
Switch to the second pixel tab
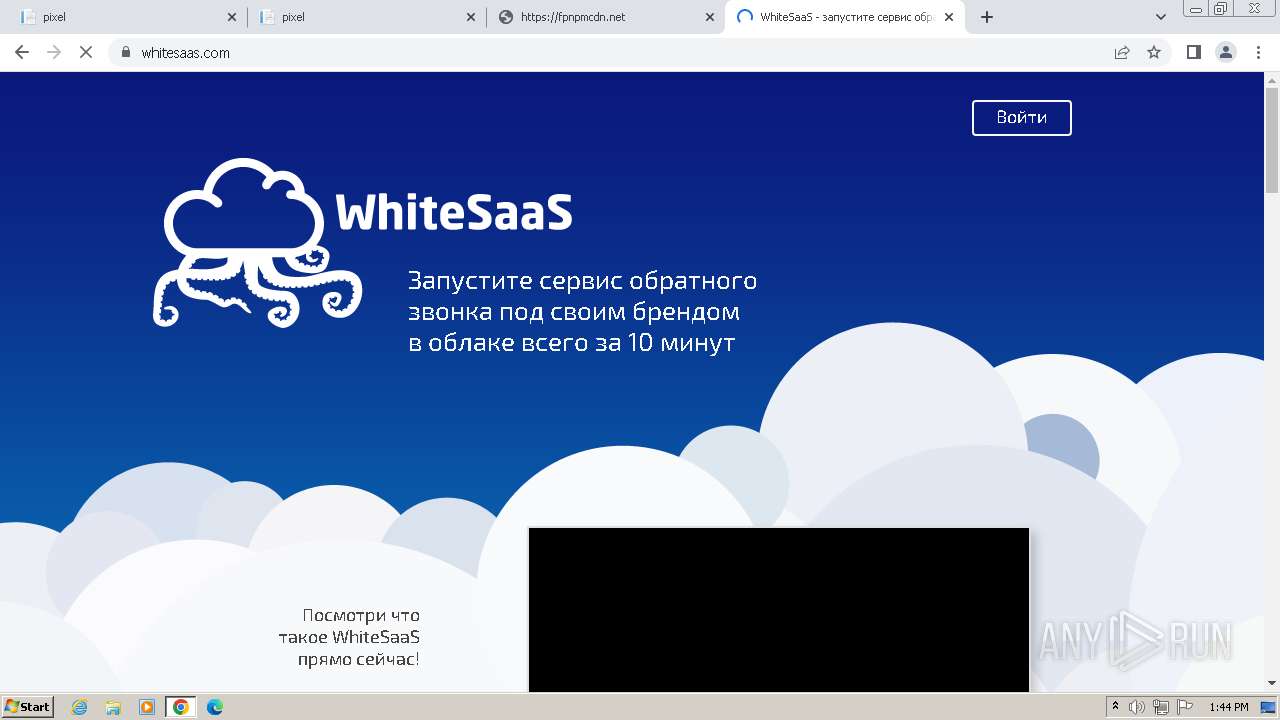click(365, 17)
